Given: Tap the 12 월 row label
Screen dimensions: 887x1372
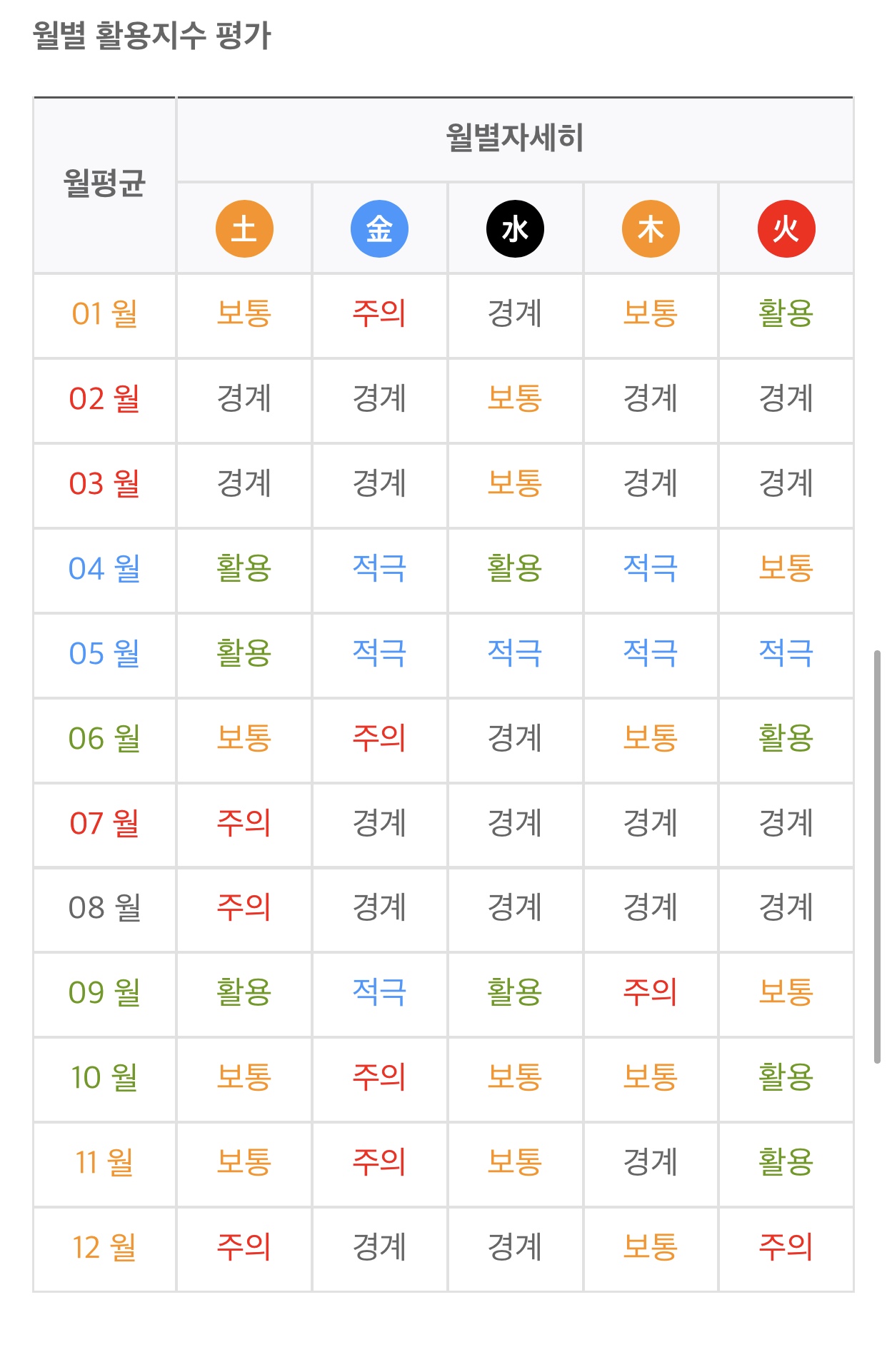Looking at the screenshot, I should (x=104, y=1248).
